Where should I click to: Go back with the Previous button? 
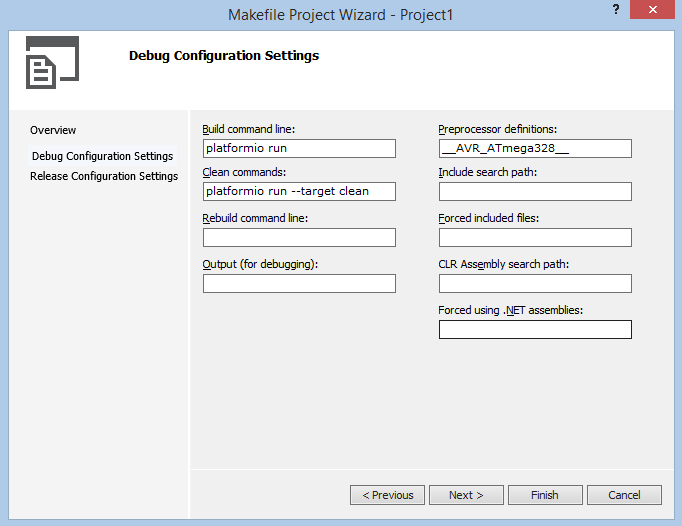tap(387, 495)
